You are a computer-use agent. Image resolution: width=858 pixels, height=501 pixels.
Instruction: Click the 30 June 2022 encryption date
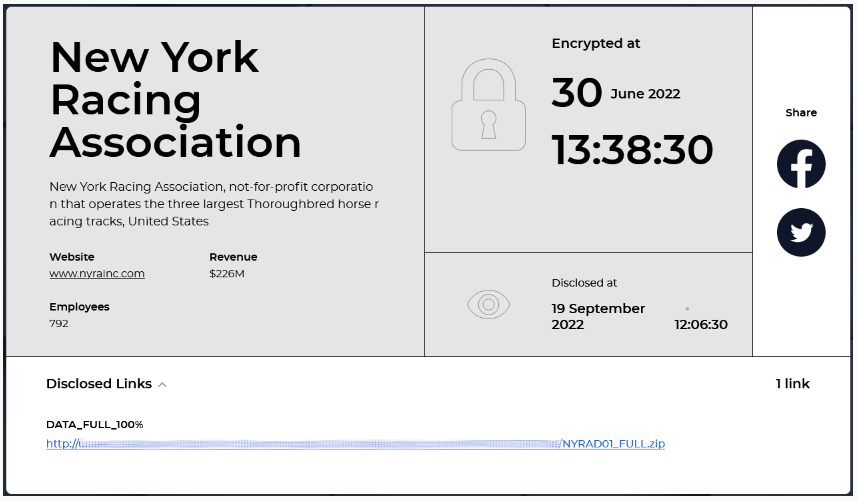(616, 92)
